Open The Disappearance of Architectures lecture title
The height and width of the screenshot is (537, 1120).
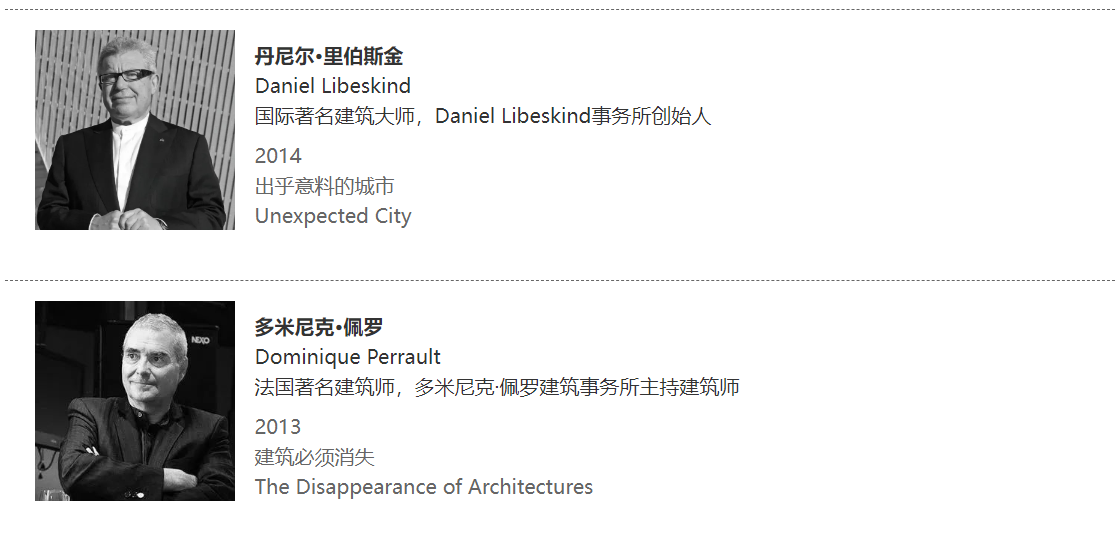coord(424,487)
